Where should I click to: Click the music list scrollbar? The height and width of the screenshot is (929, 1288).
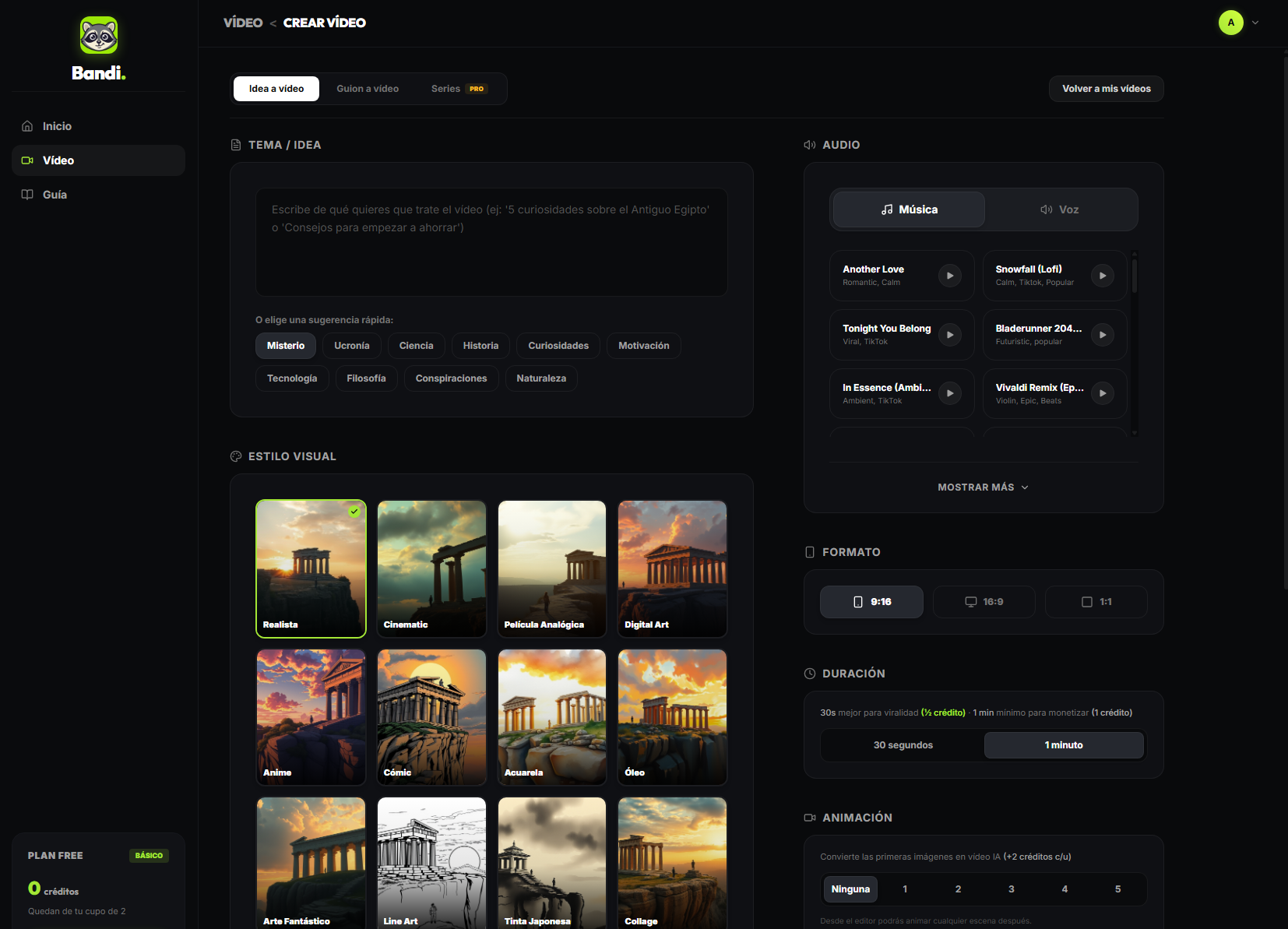coord(1135,276)
